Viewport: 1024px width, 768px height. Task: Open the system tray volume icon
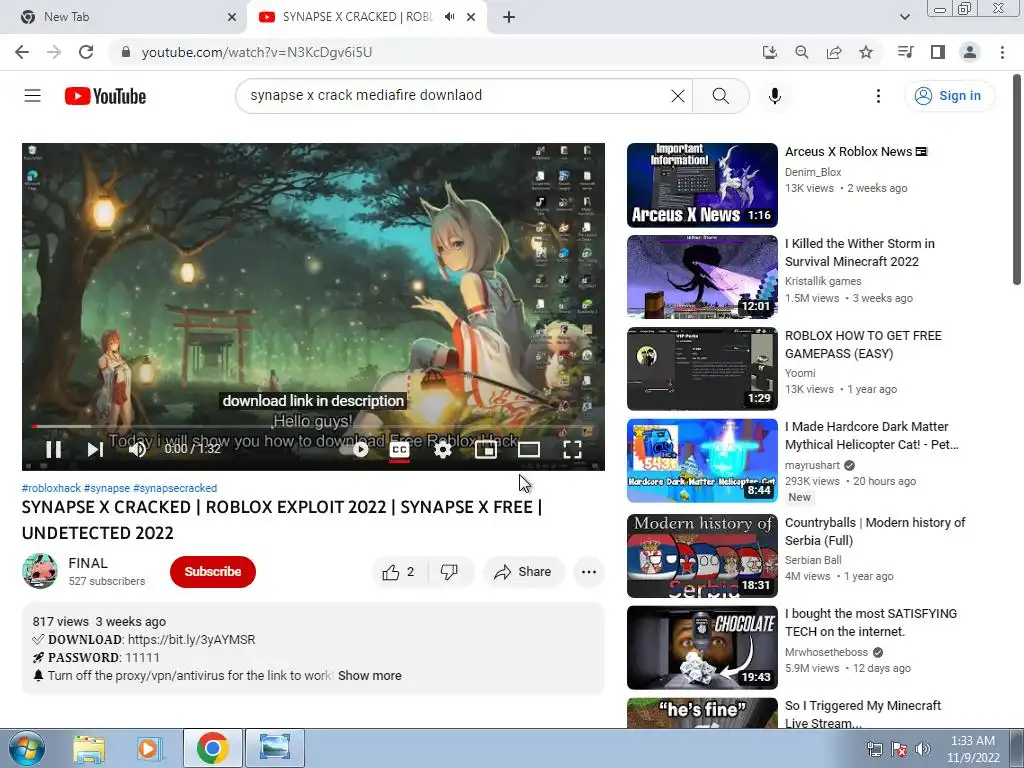tap(923, 749)
